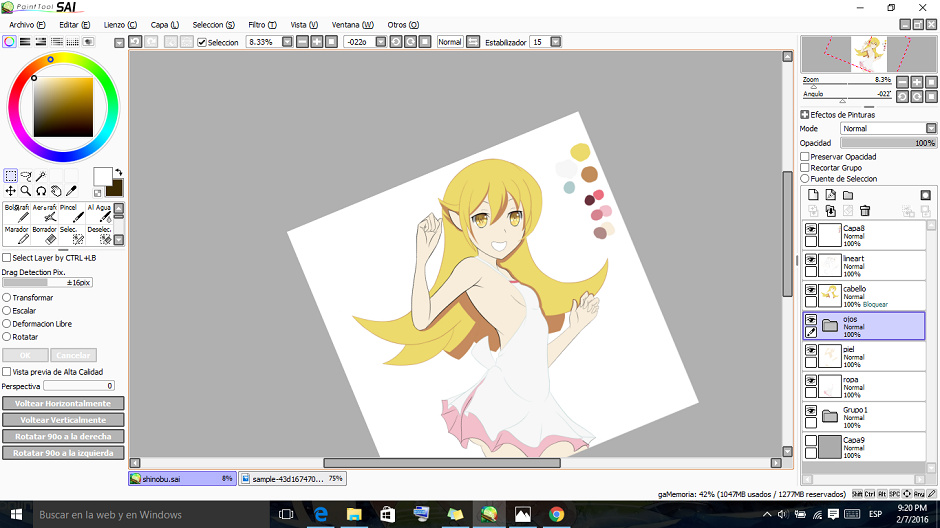Hide the lineart layer
The image size is (940, 528).
tap(811, 260)
